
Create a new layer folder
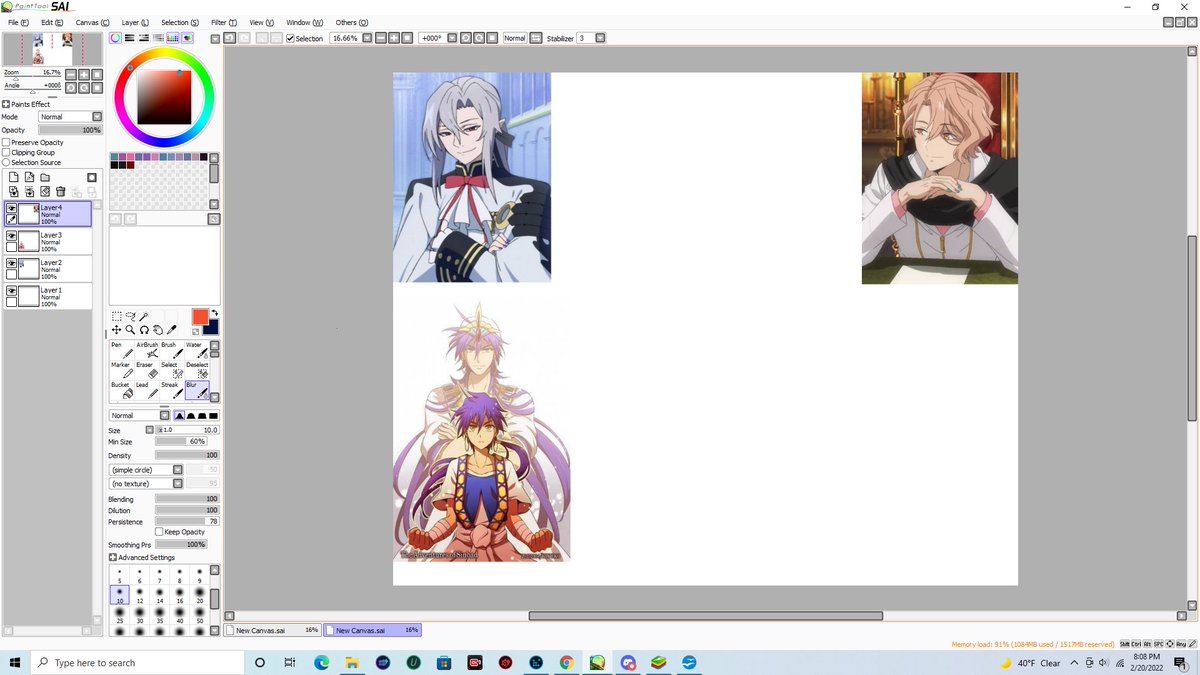pyautogui.click(x=45, y=177)
